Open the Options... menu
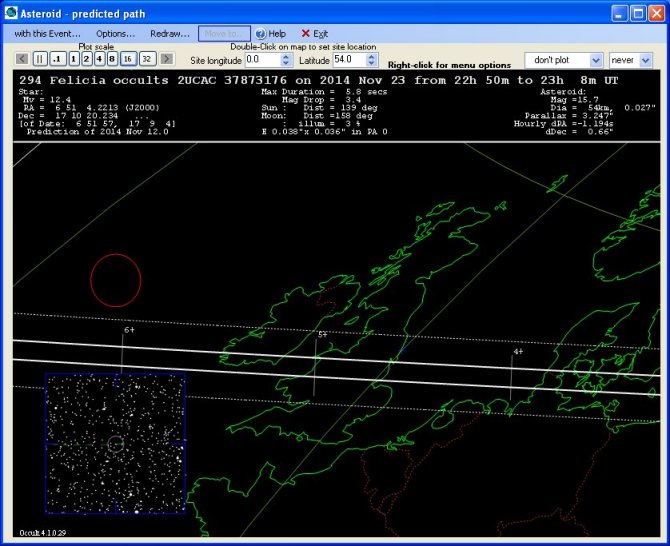670x546 pixels. pyautogui.click(x=116, y=33)
